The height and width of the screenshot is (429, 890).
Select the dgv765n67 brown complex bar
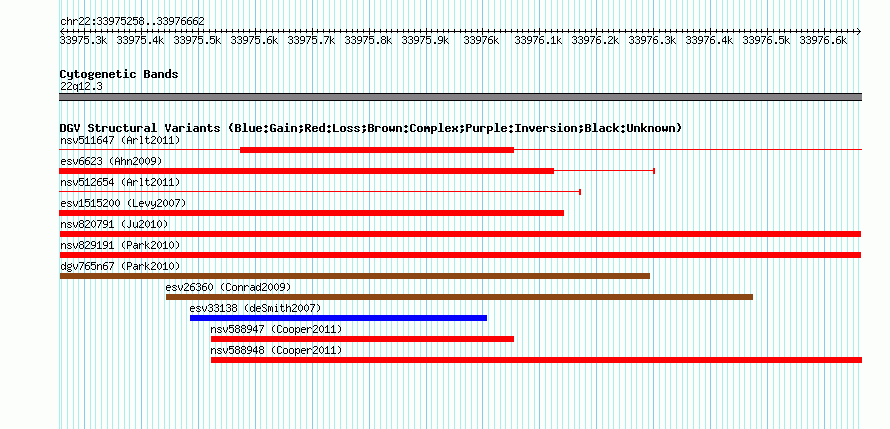coord(355,276)
